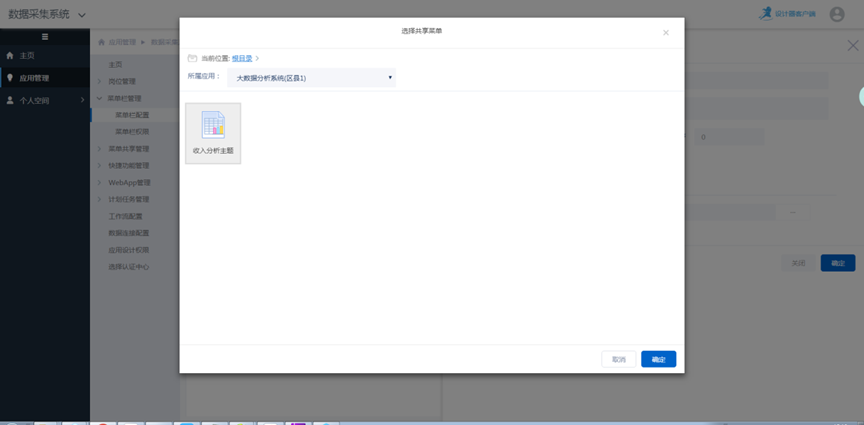
Task: Select the 收入分析主题 report thumbnail
Action: 213,133
